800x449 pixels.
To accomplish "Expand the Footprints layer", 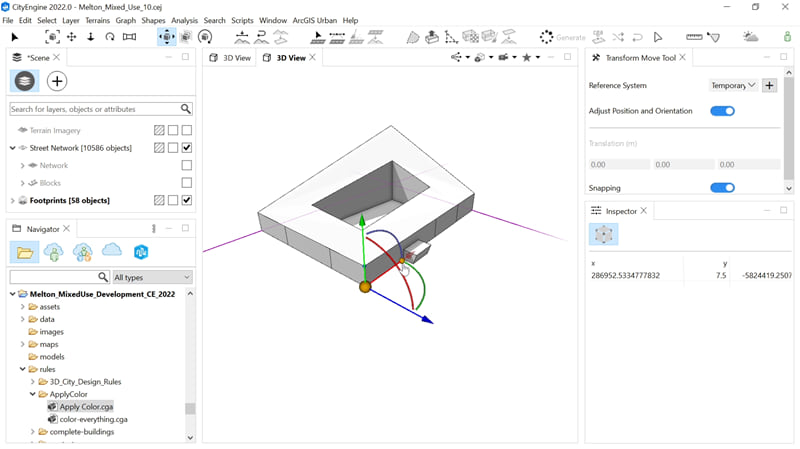I will [x=13, y=201].
